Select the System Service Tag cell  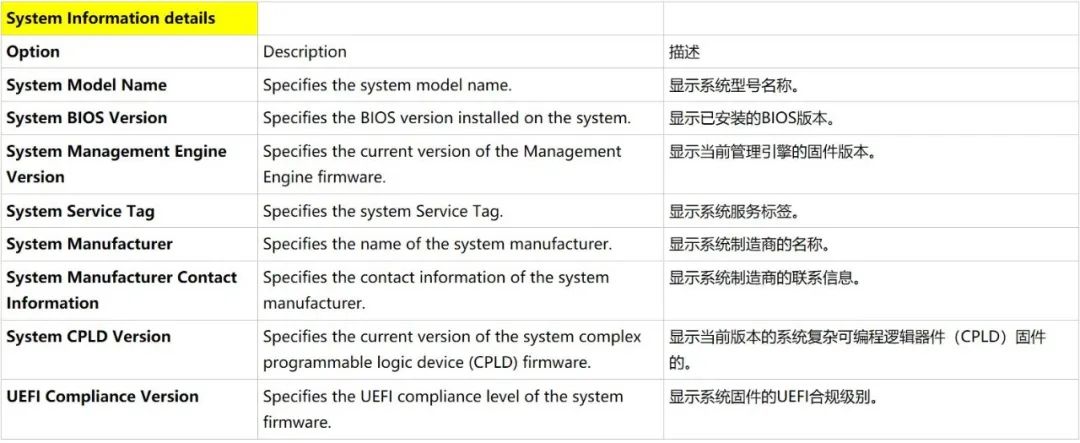(129, 211)
